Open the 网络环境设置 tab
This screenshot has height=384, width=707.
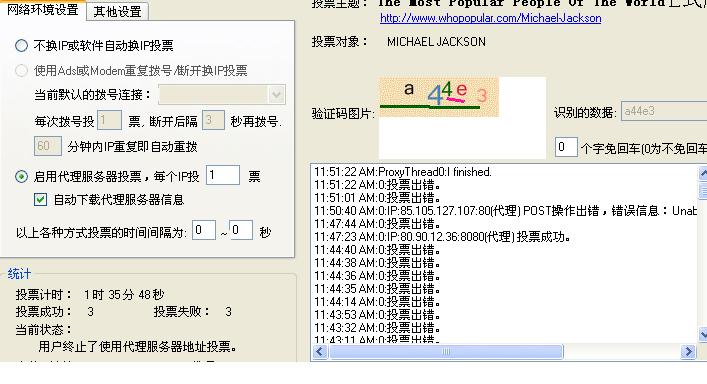tap(43, 9)
